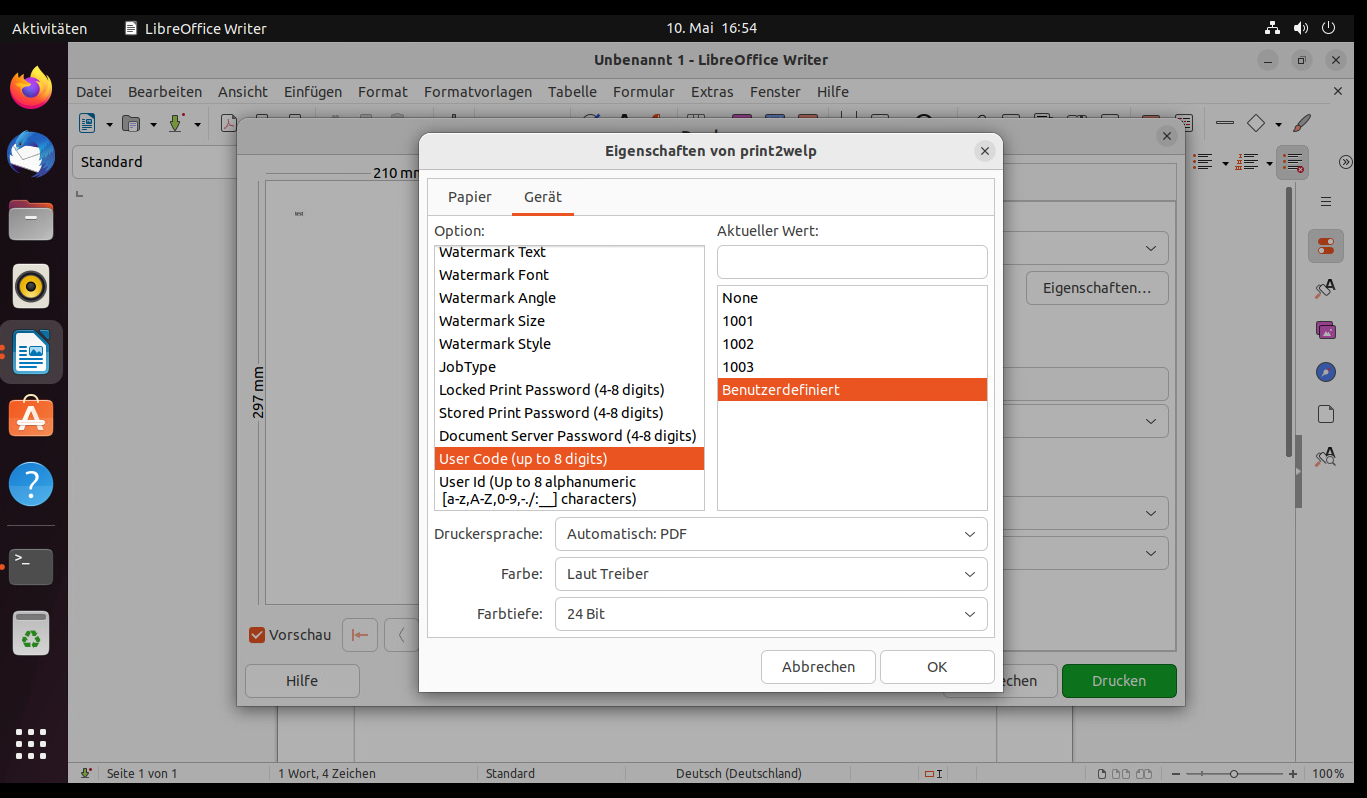The image size is (1367, 798).
Task: Switch to the Papier tab
Action: click(x=469, y=197)
